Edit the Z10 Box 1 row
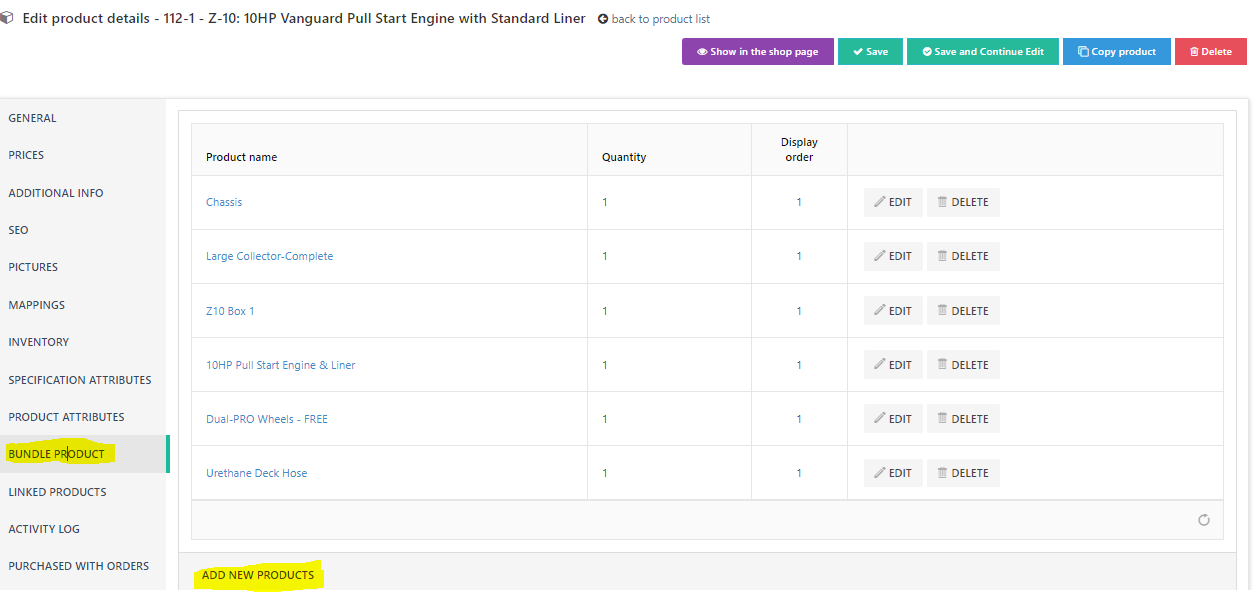Viewport: 1254px width, 593px height. [893, 311]
